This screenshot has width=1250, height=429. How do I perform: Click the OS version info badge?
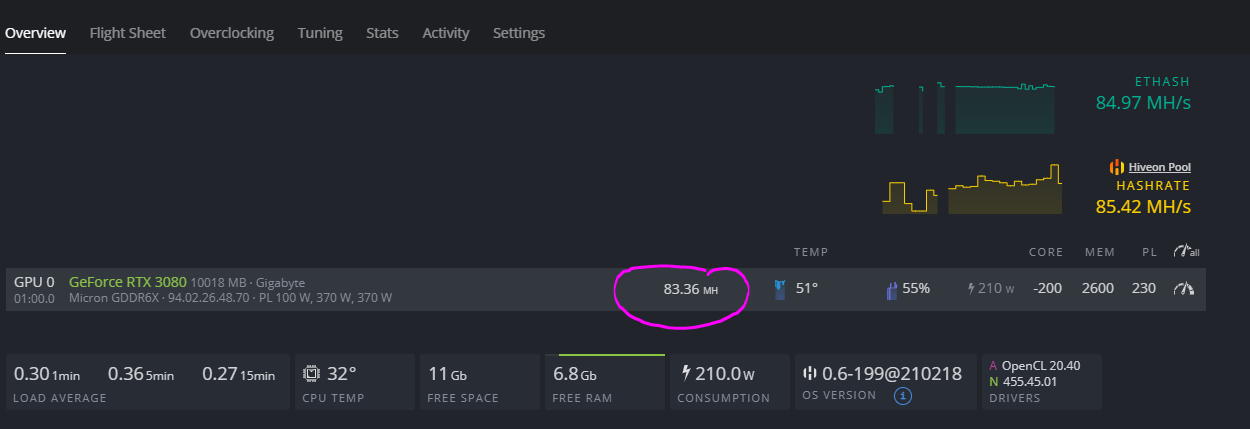902,396
